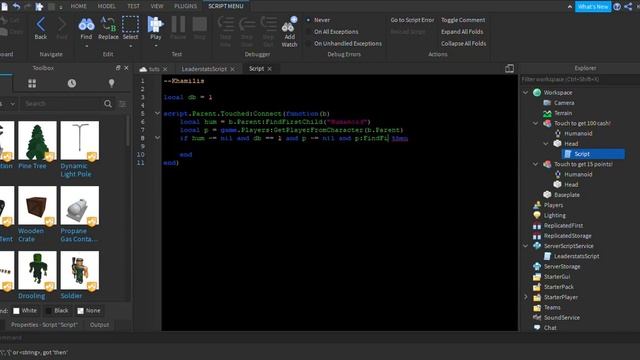Open the MODEL ribbon tab
640x360 pixels.
point(107,6)
